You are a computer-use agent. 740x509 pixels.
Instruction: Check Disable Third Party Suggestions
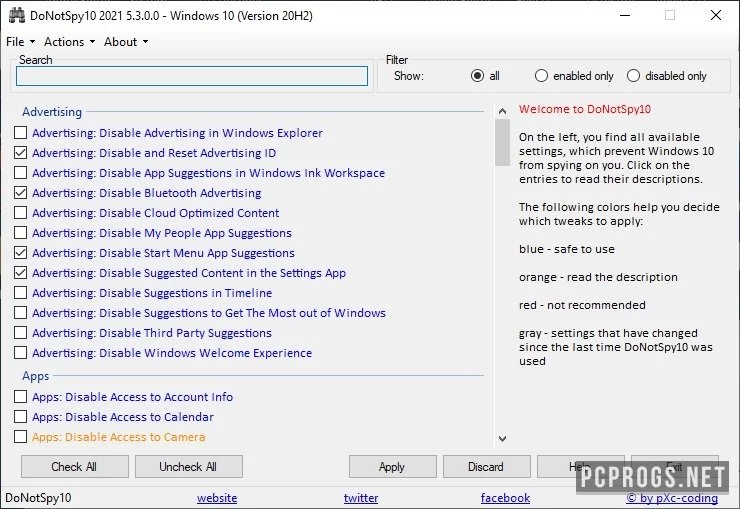(20, 333)
